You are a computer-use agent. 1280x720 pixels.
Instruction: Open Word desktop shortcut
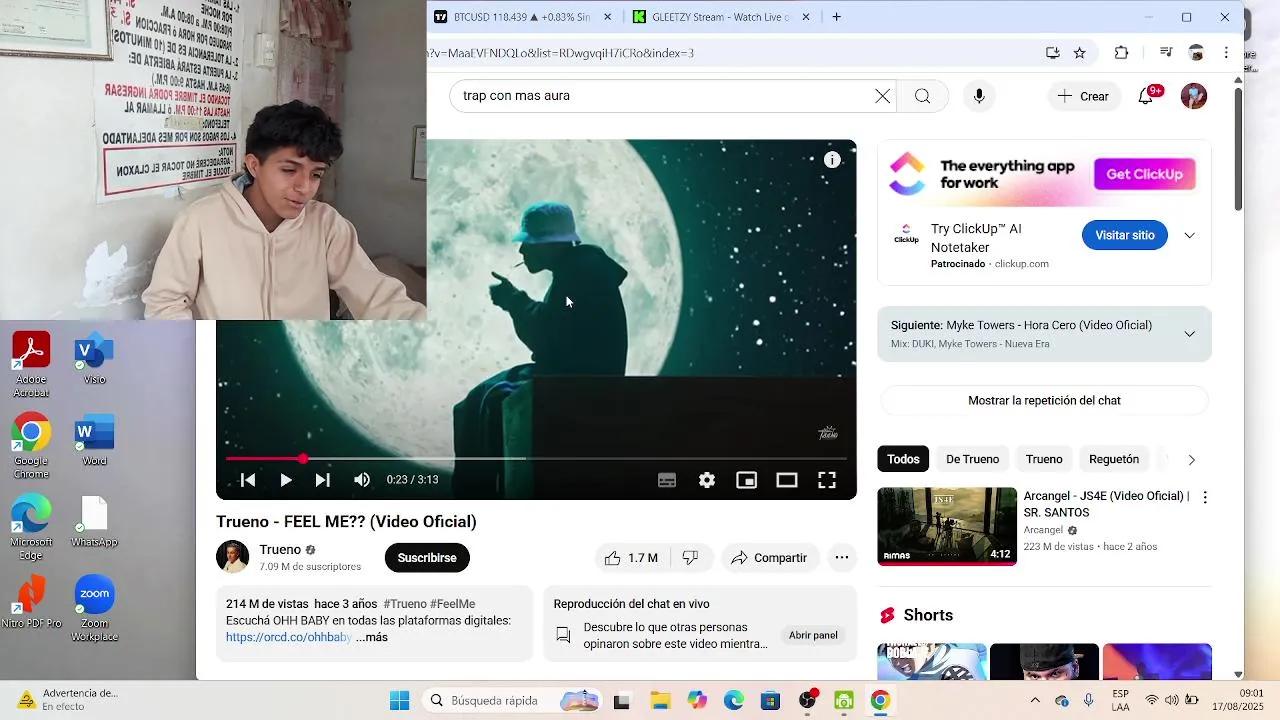pos(94,440)
